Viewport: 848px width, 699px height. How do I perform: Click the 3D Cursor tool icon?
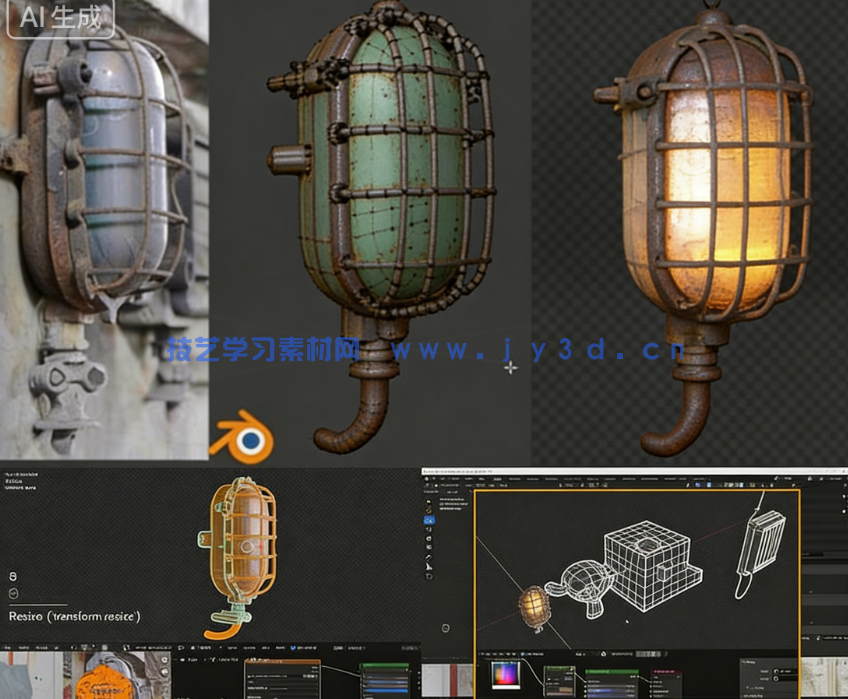428,510
